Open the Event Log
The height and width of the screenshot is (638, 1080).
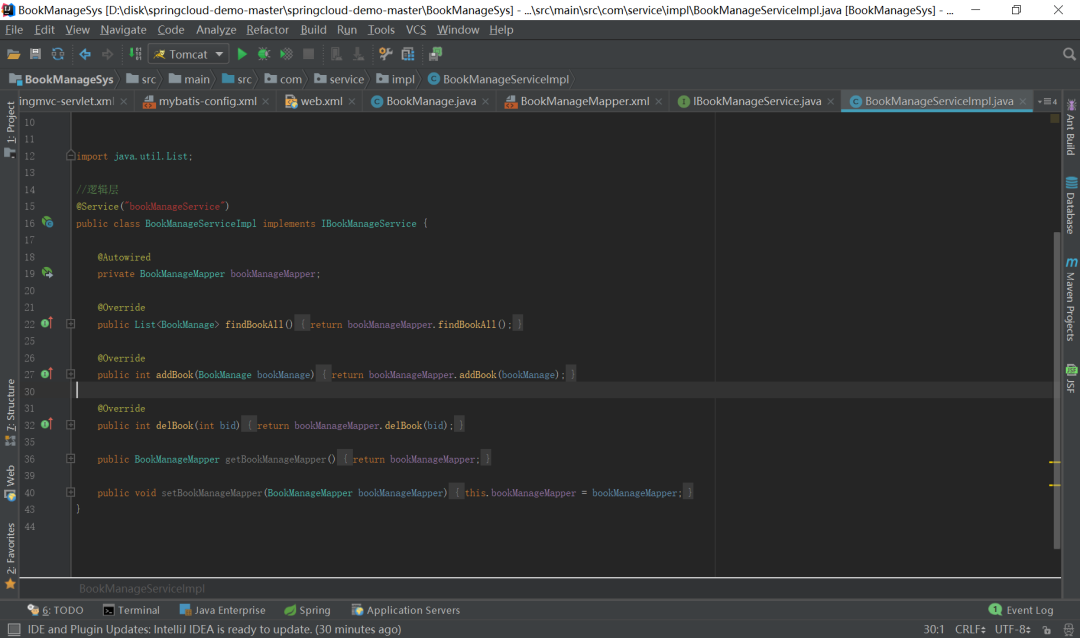pyautogui.click(x=1021, y=610)
